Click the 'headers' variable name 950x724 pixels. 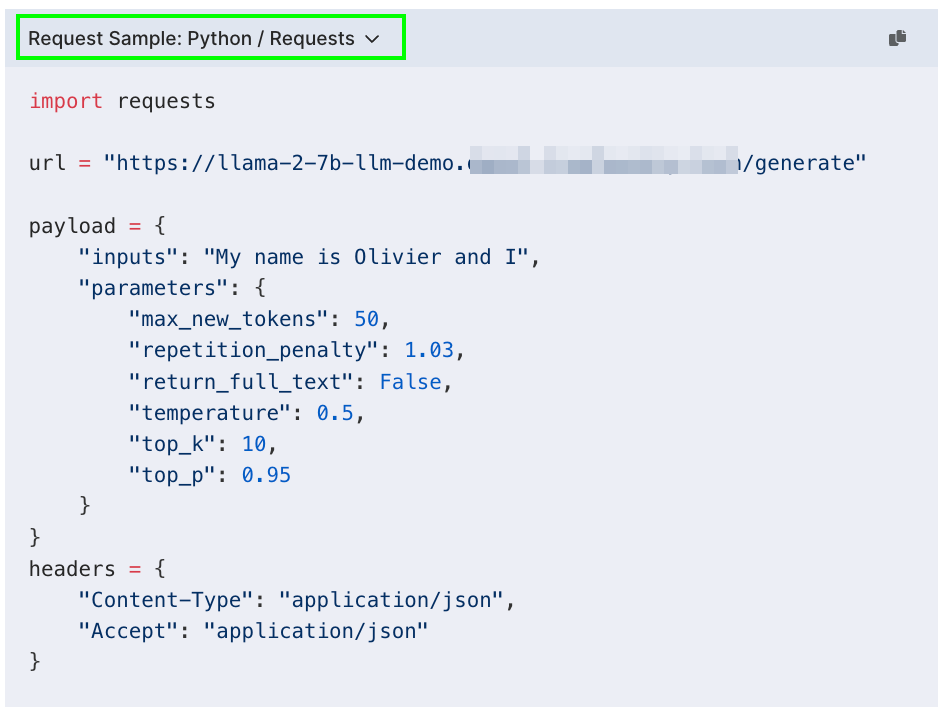coord(72,569)
